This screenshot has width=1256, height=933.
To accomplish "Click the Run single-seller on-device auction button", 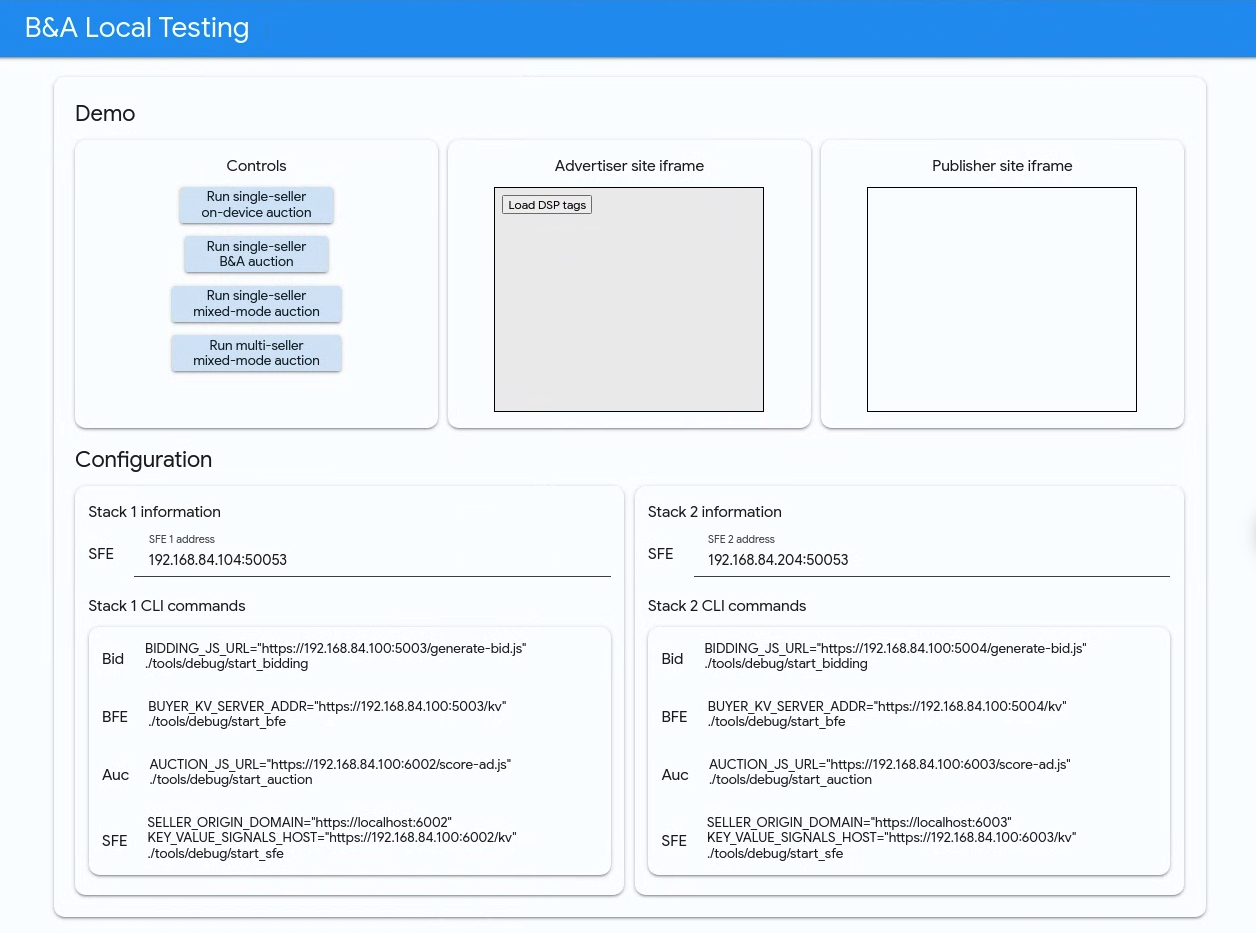I will pyautogui.click(x=256, y=204).
